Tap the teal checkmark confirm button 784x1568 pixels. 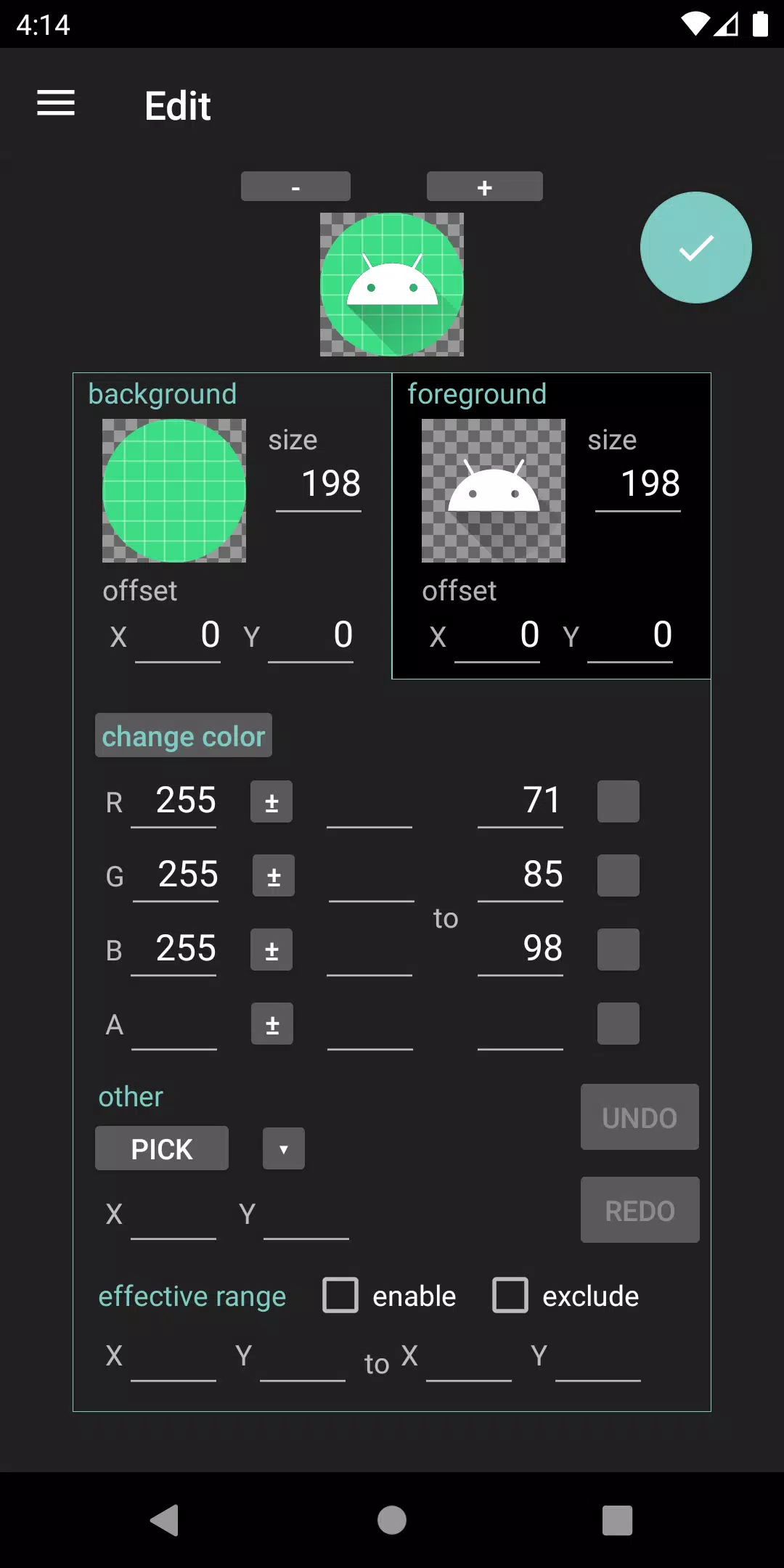[x=695, y=248]
